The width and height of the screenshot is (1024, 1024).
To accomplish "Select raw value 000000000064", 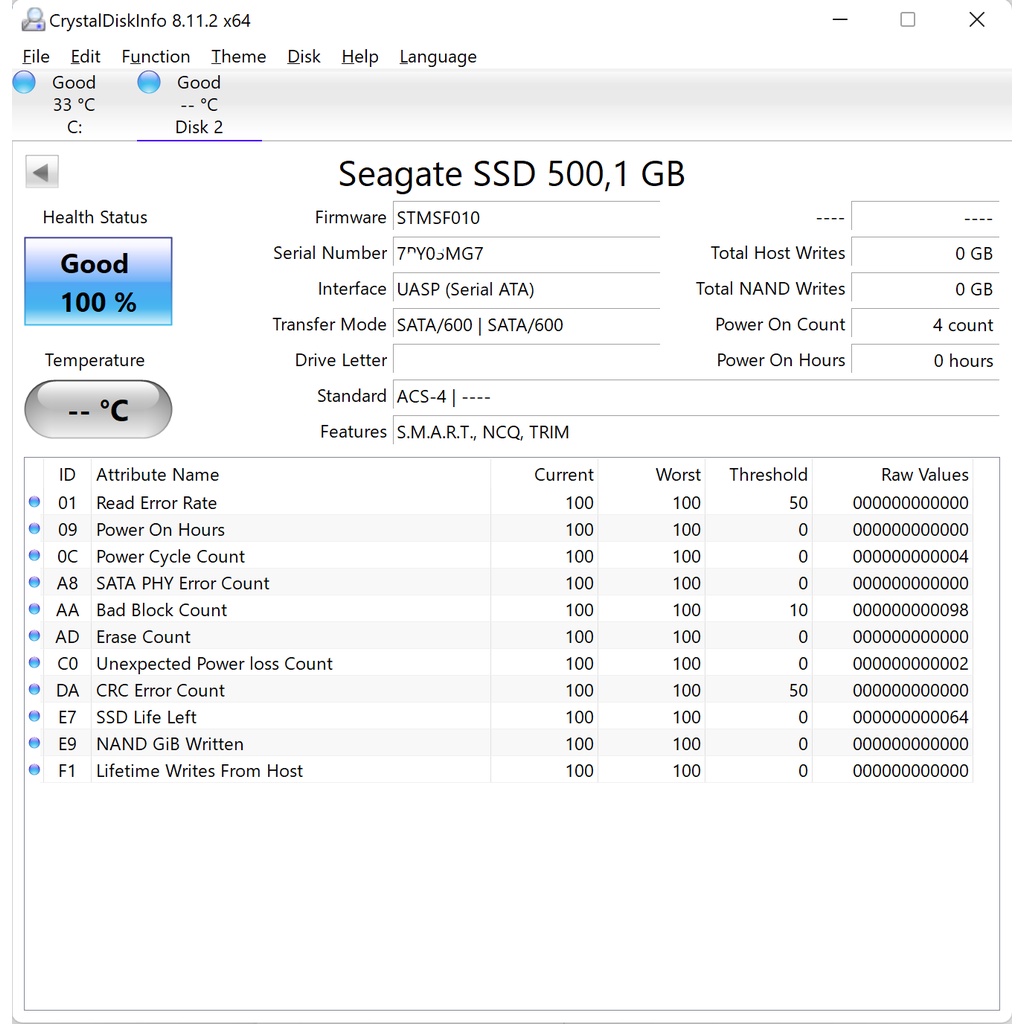I will pyautogui.click(x=910, y=717).
